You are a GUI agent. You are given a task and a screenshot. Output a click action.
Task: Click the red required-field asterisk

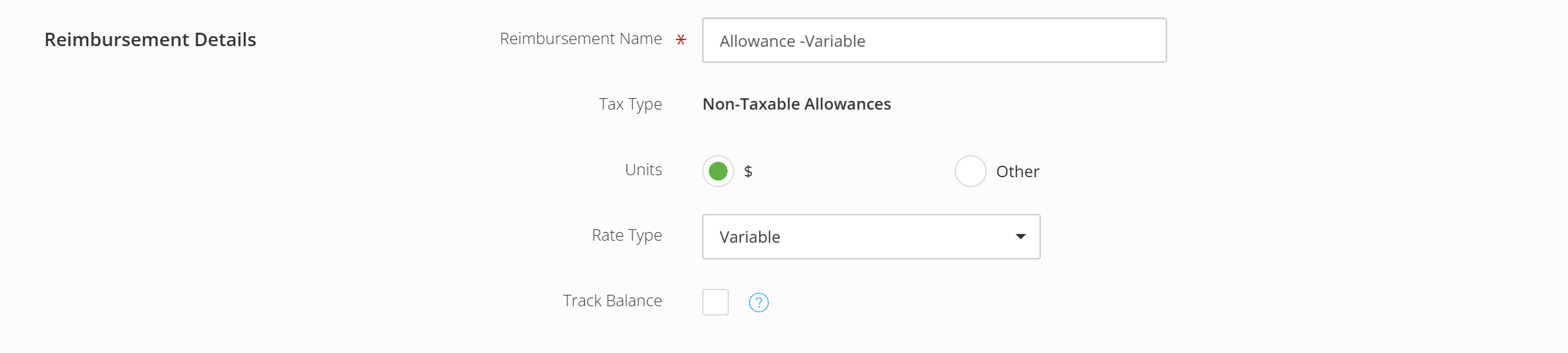click(681, 40)
